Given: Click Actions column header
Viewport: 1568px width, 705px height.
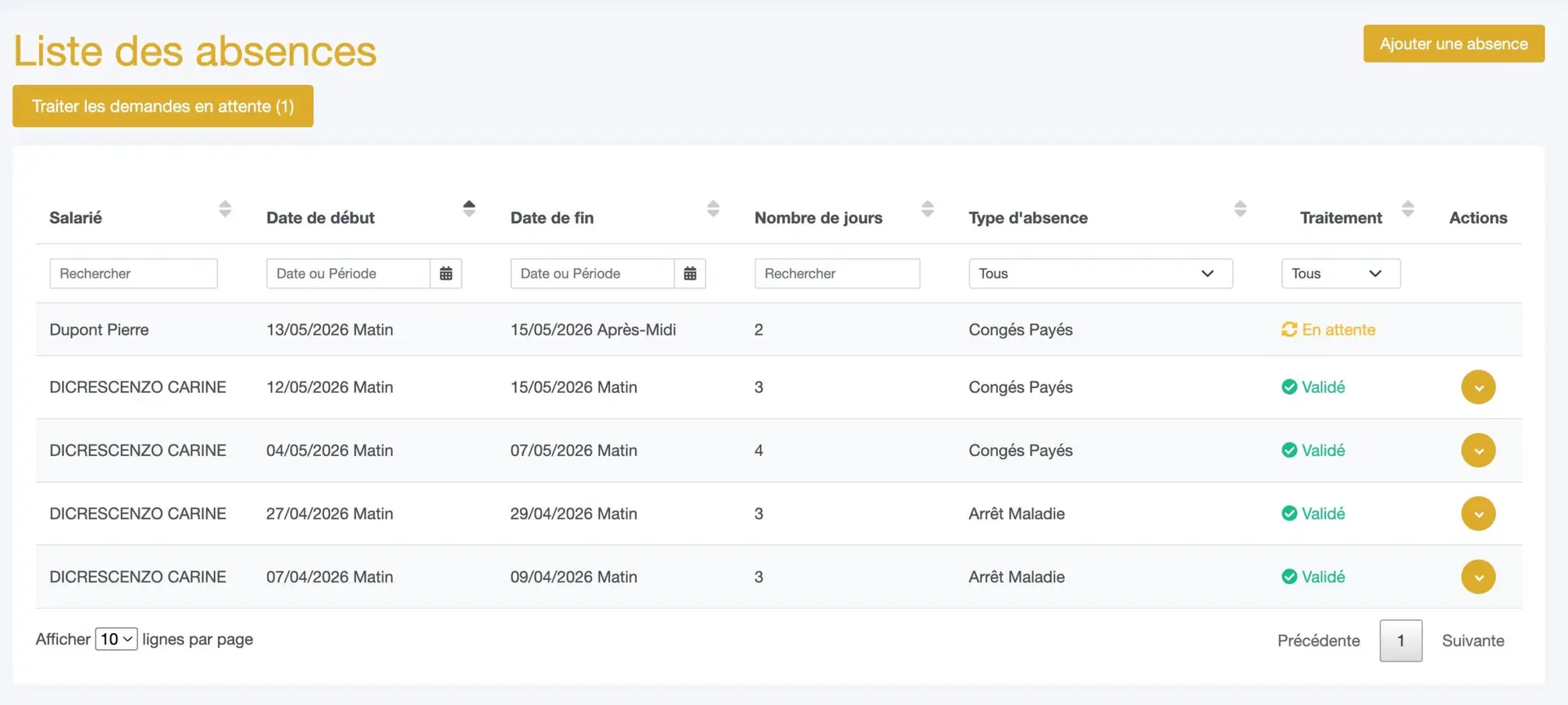Looking at the screenshot, I should (1478, 218).
